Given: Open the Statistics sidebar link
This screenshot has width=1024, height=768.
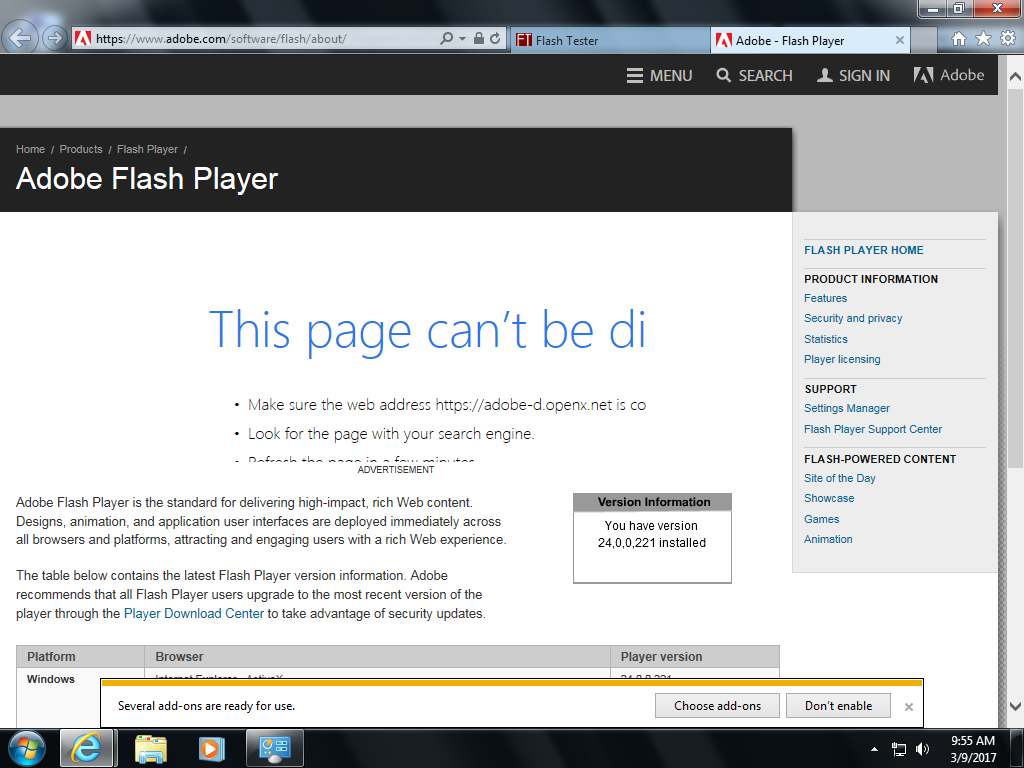Looking at the screenshot, I should pyautogui.click(x=825, y=339).
